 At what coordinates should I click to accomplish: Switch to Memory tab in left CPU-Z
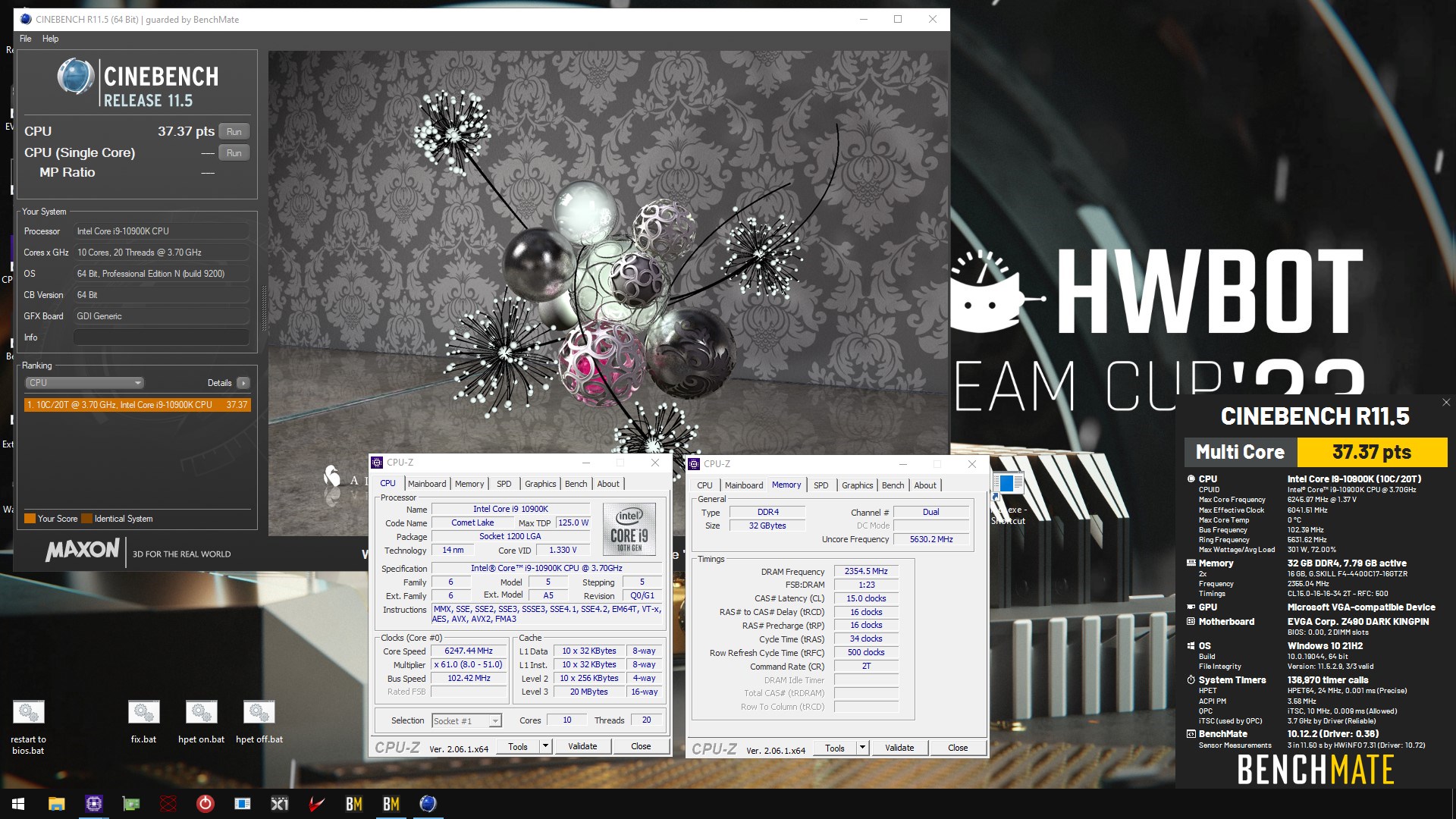point(469,484)
